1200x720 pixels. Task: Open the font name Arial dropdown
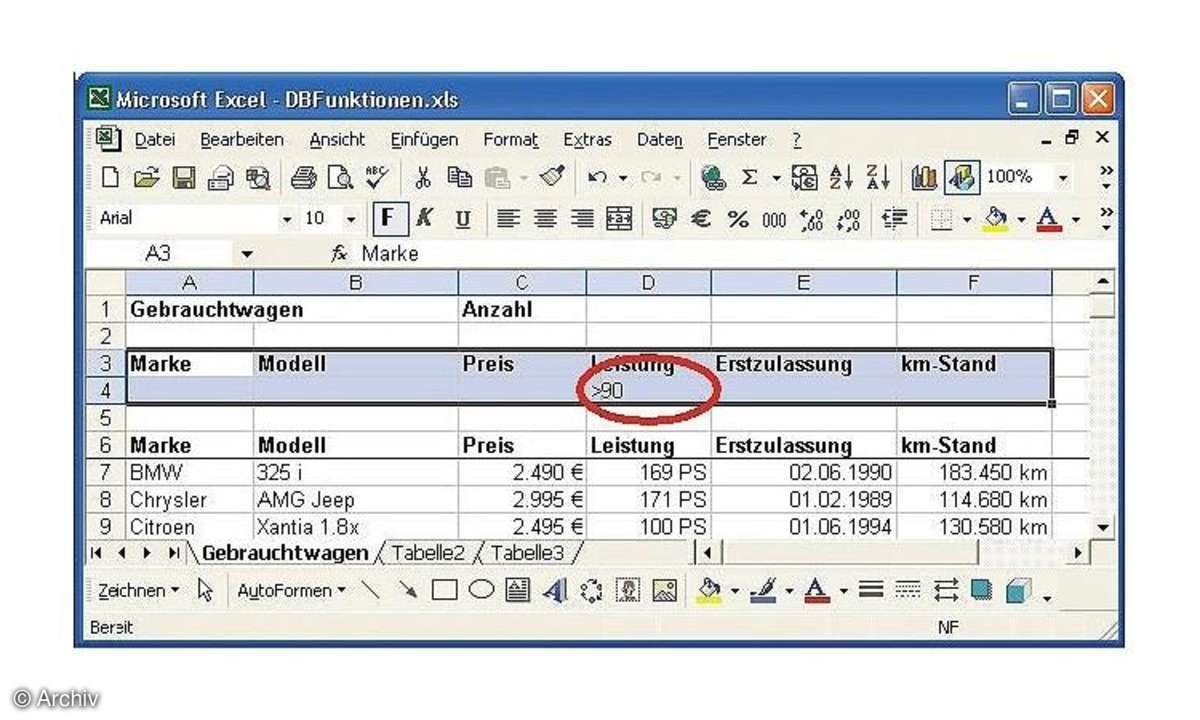(x=287, y=219)
